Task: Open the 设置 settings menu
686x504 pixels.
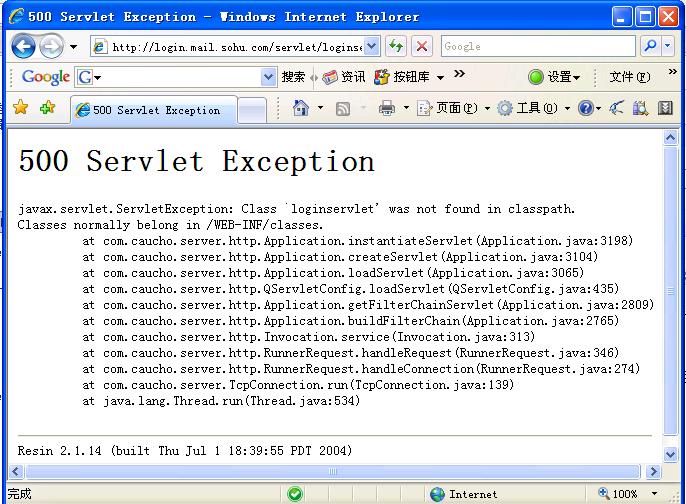Action: tap(554, 77)
